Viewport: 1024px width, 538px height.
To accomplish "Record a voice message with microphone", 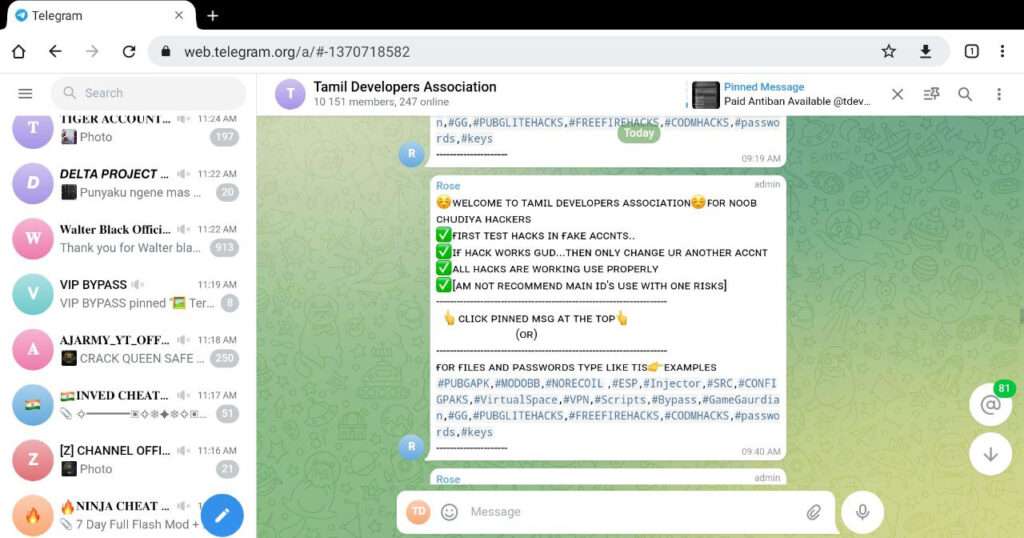I will [x=862, y=512].
